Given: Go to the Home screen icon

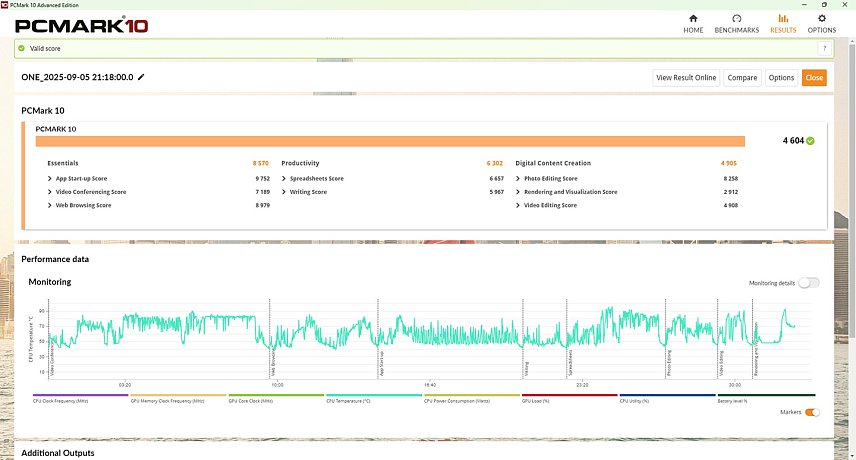Looking at the screenshot, I should coord(693,19).
